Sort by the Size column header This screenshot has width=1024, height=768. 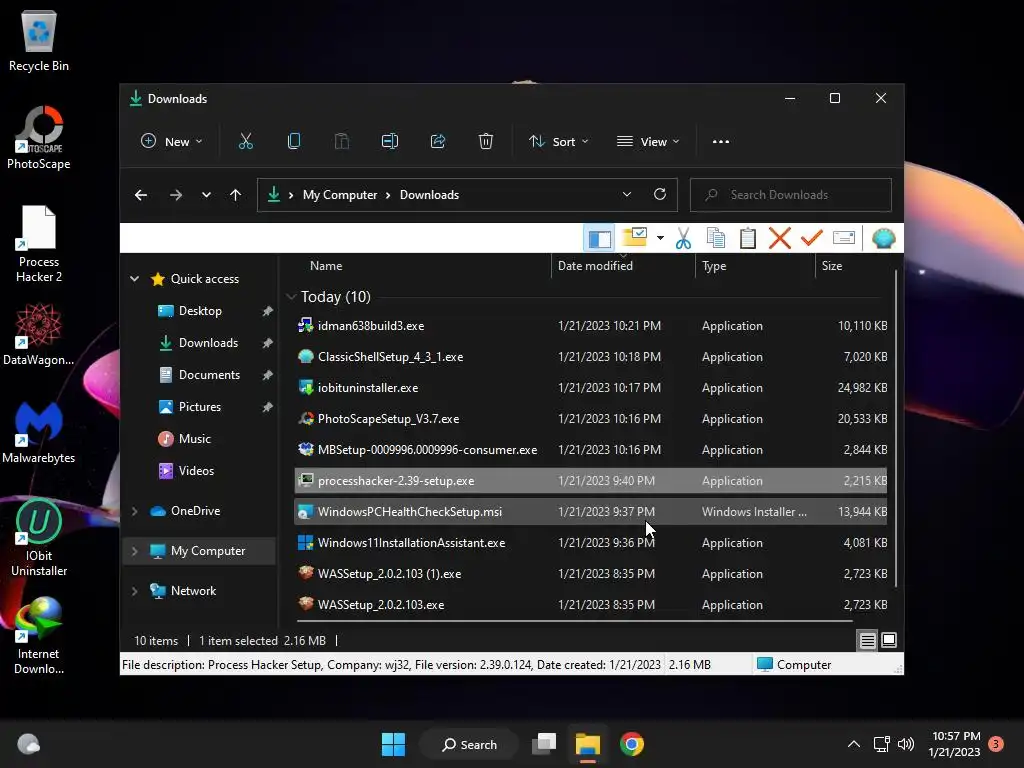831,266
